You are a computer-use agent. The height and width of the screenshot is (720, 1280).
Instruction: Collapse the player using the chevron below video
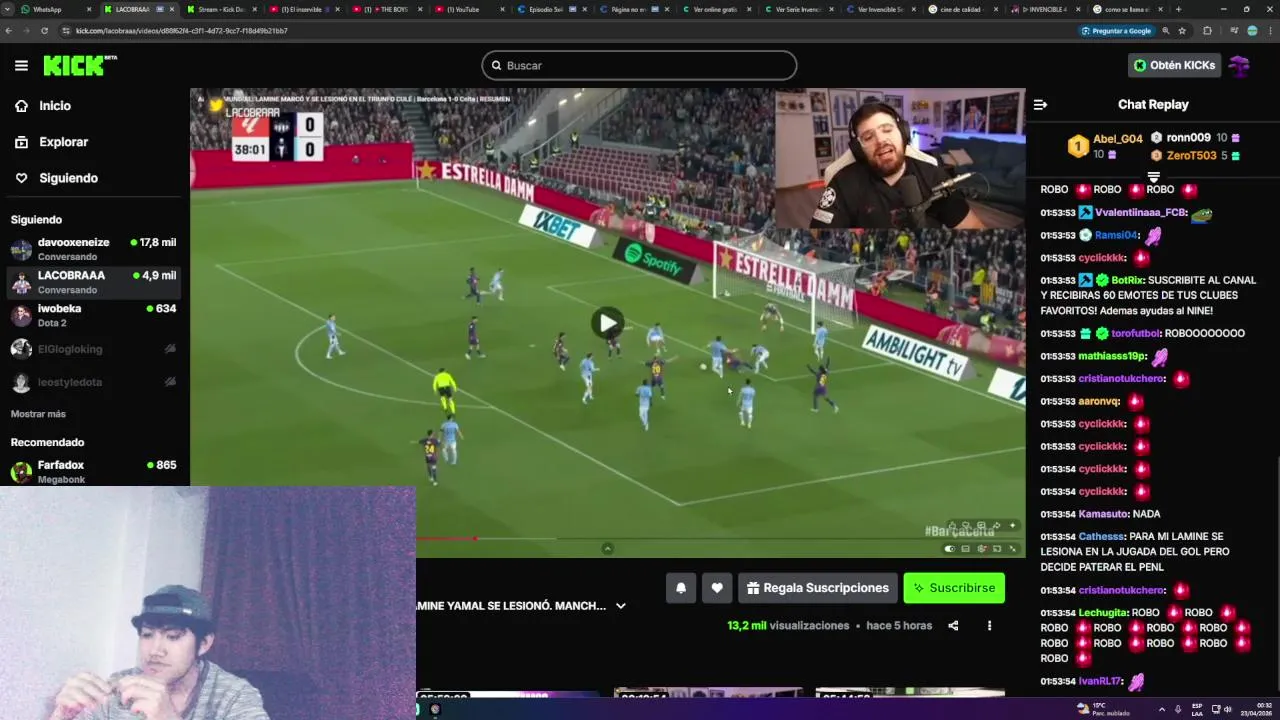[x=607, y=548]
